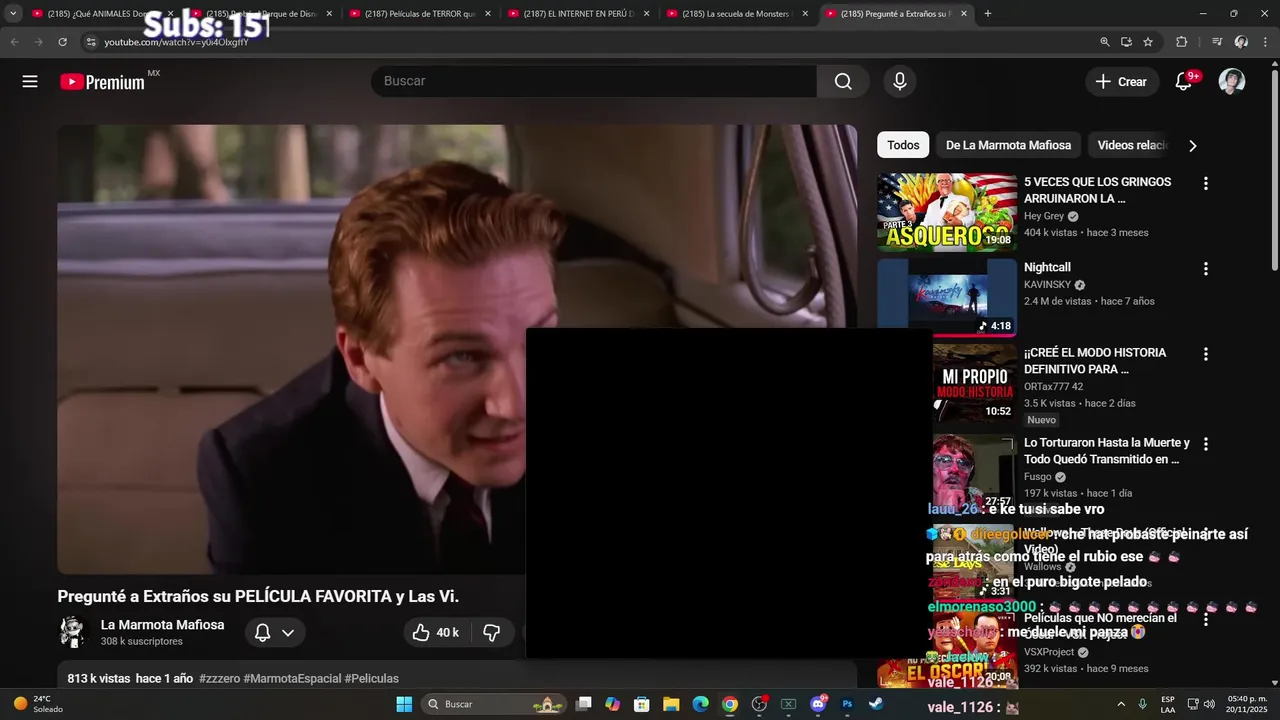The width and height of the screenshot is (1280, 720).
Task: Open Chrome zoom magnifier in address bar
Action: pyautogui.click(x=1104, y=42)
